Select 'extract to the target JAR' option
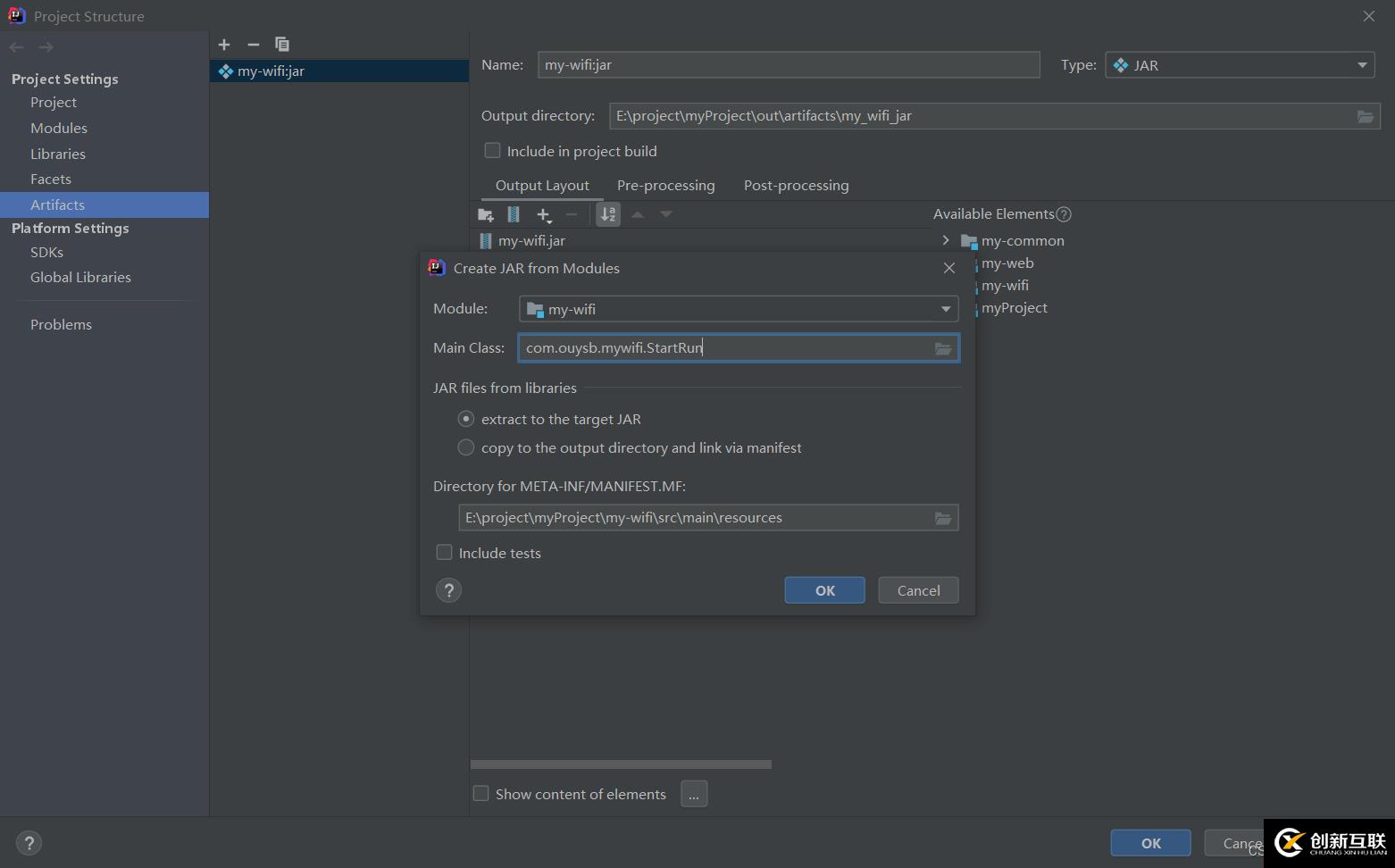The width and height of the screenshot is (1395, 868). point(466,419)
